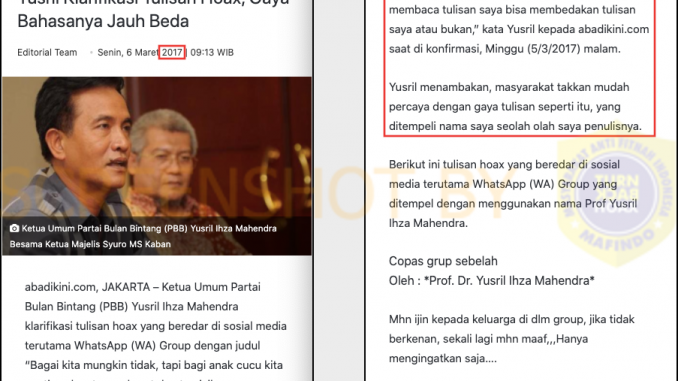This screenshot has width=678, height=381.
Task: Click the Copas grup sebelah line
Action: coord(443,261)
